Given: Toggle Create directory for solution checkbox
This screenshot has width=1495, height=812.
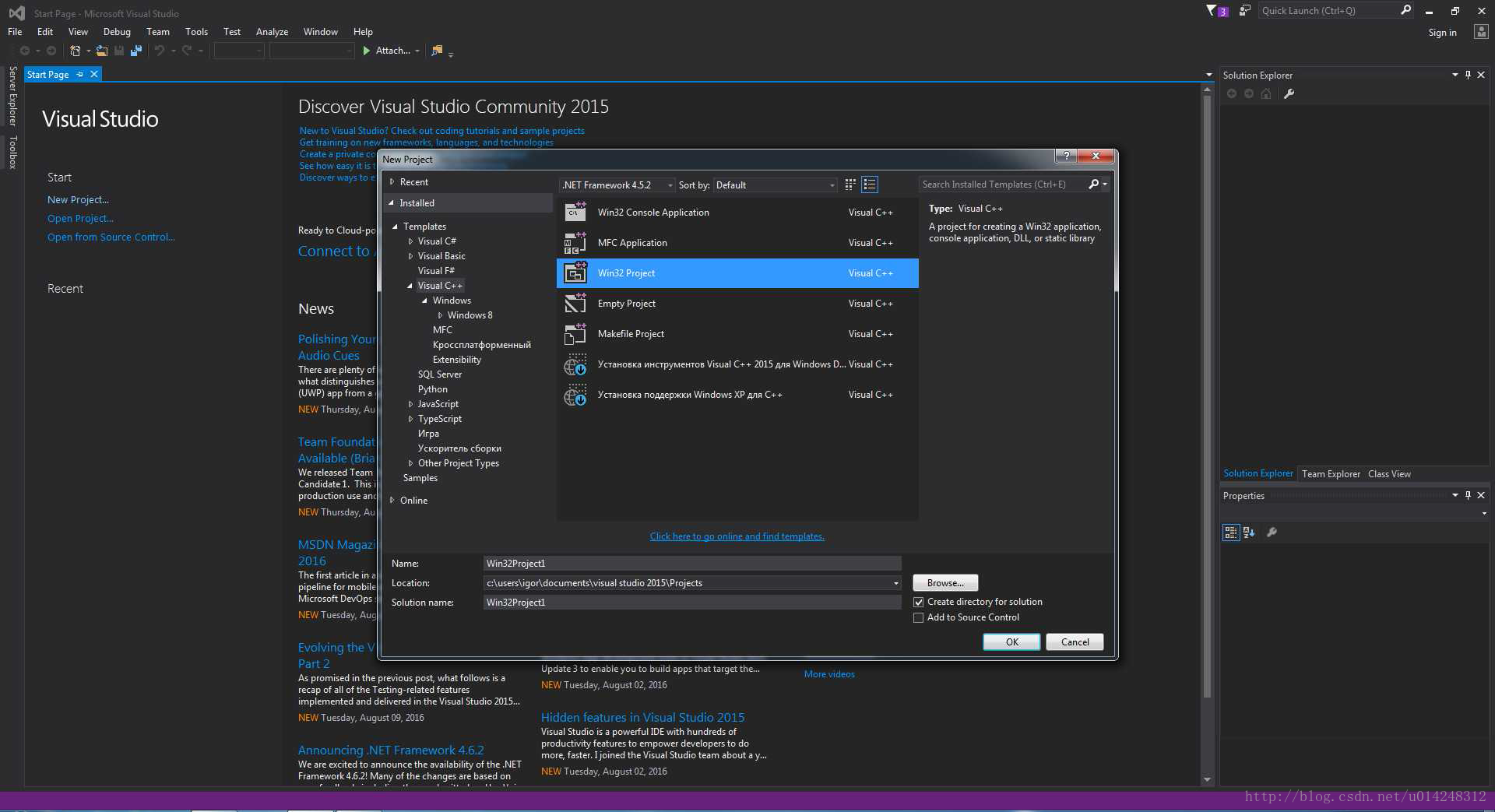Looking at the screenshot, I should (x=919, y=602).
